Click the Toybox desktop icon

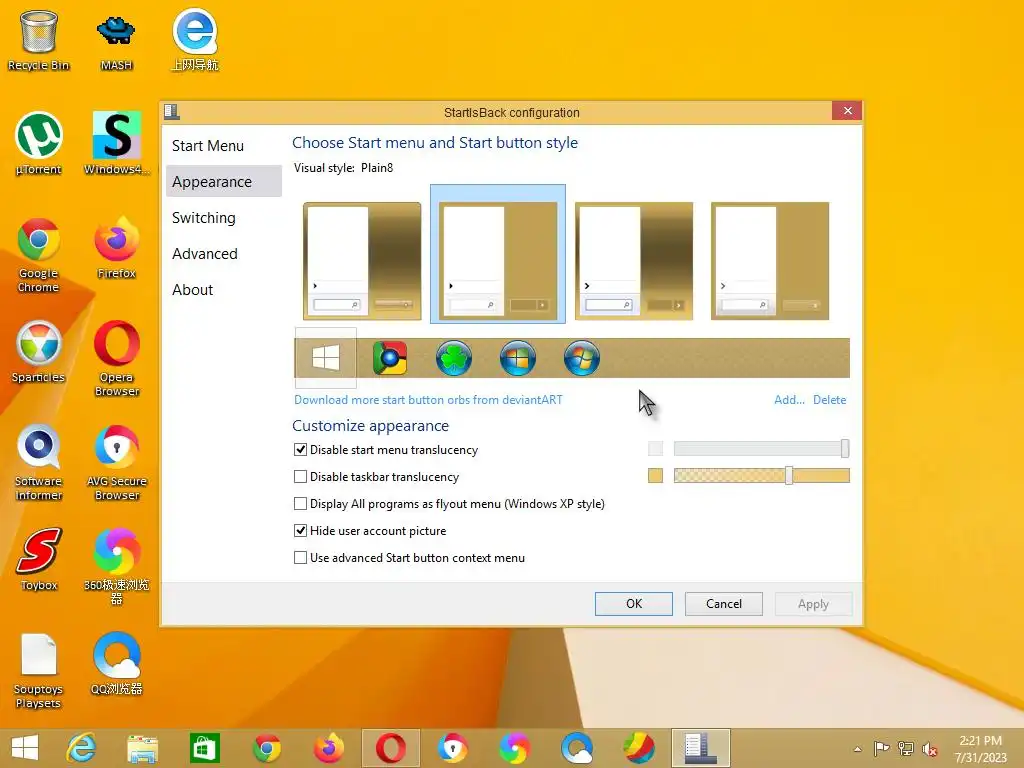click(39, 559)
